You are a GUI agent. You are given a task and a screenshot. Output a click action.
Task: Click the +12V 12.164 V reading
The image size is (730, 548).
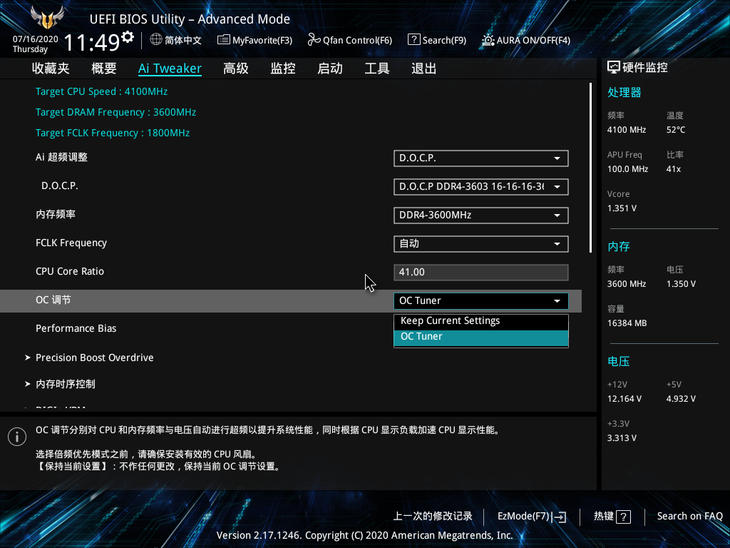point(624,399)
